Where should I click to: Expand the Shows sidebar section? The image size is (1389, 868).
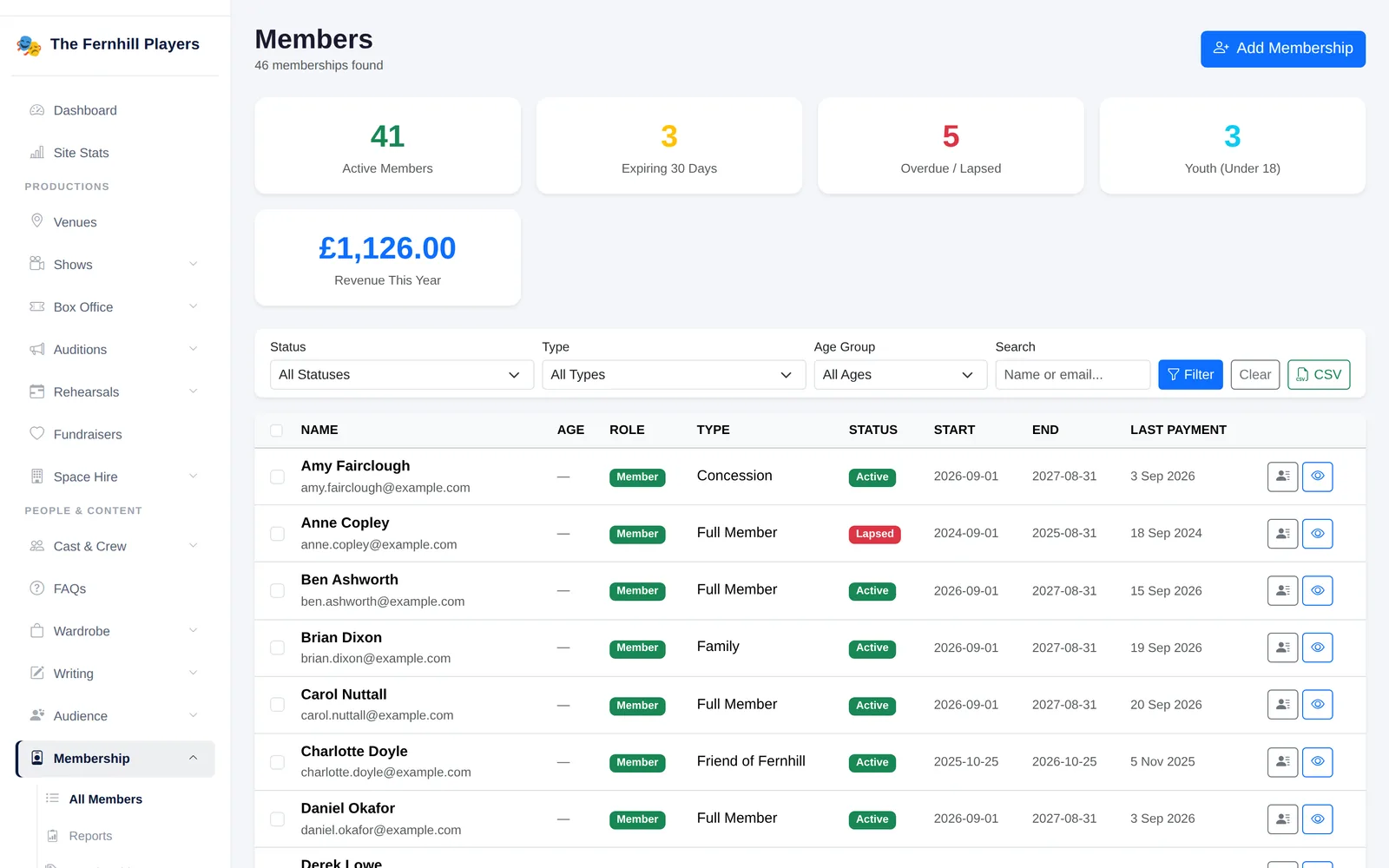[115, 265]
